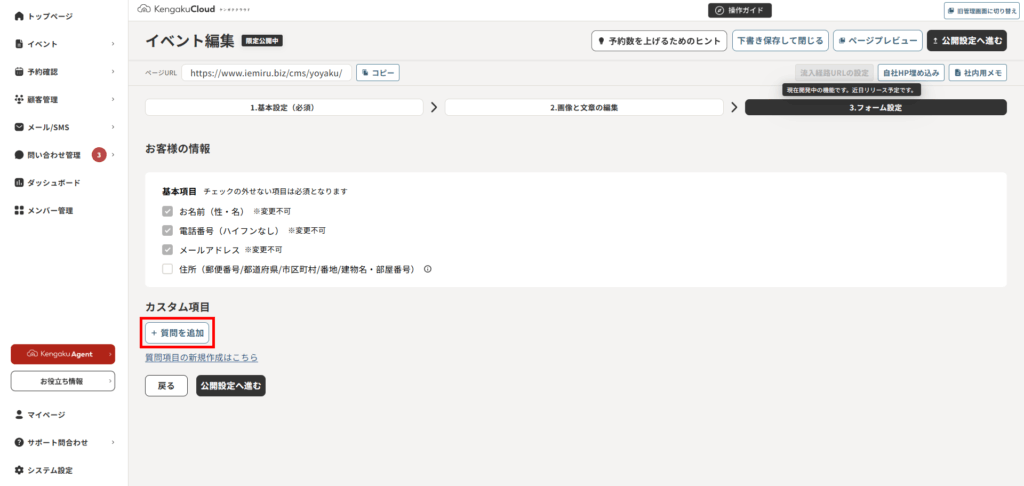
Task: Click 下書き保存して閉じる button
Action: pyautogui.click(x=780, y=40)
